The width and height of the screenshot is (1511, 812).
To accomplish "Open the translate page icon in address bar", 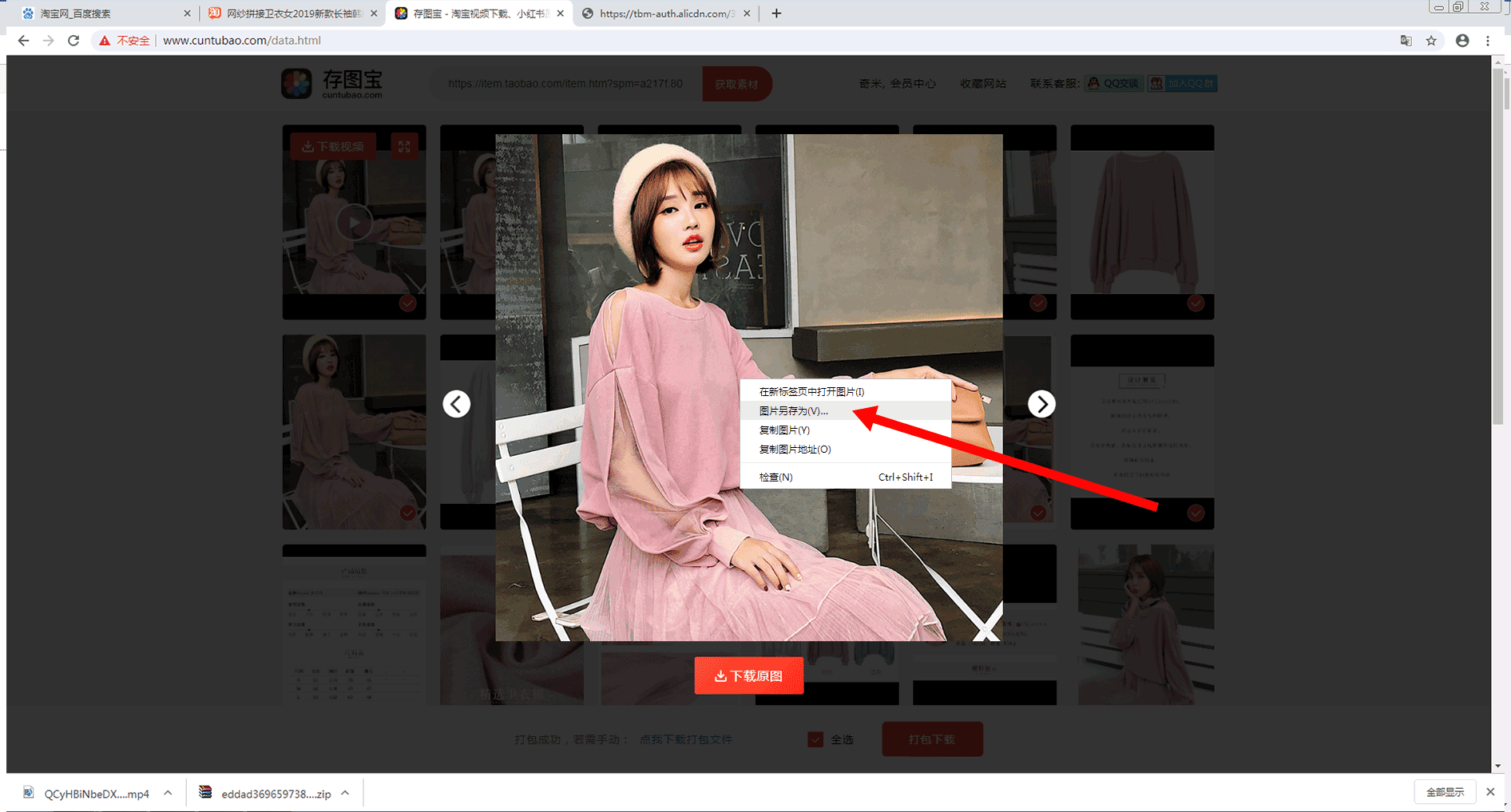I will click(1406, 41).
